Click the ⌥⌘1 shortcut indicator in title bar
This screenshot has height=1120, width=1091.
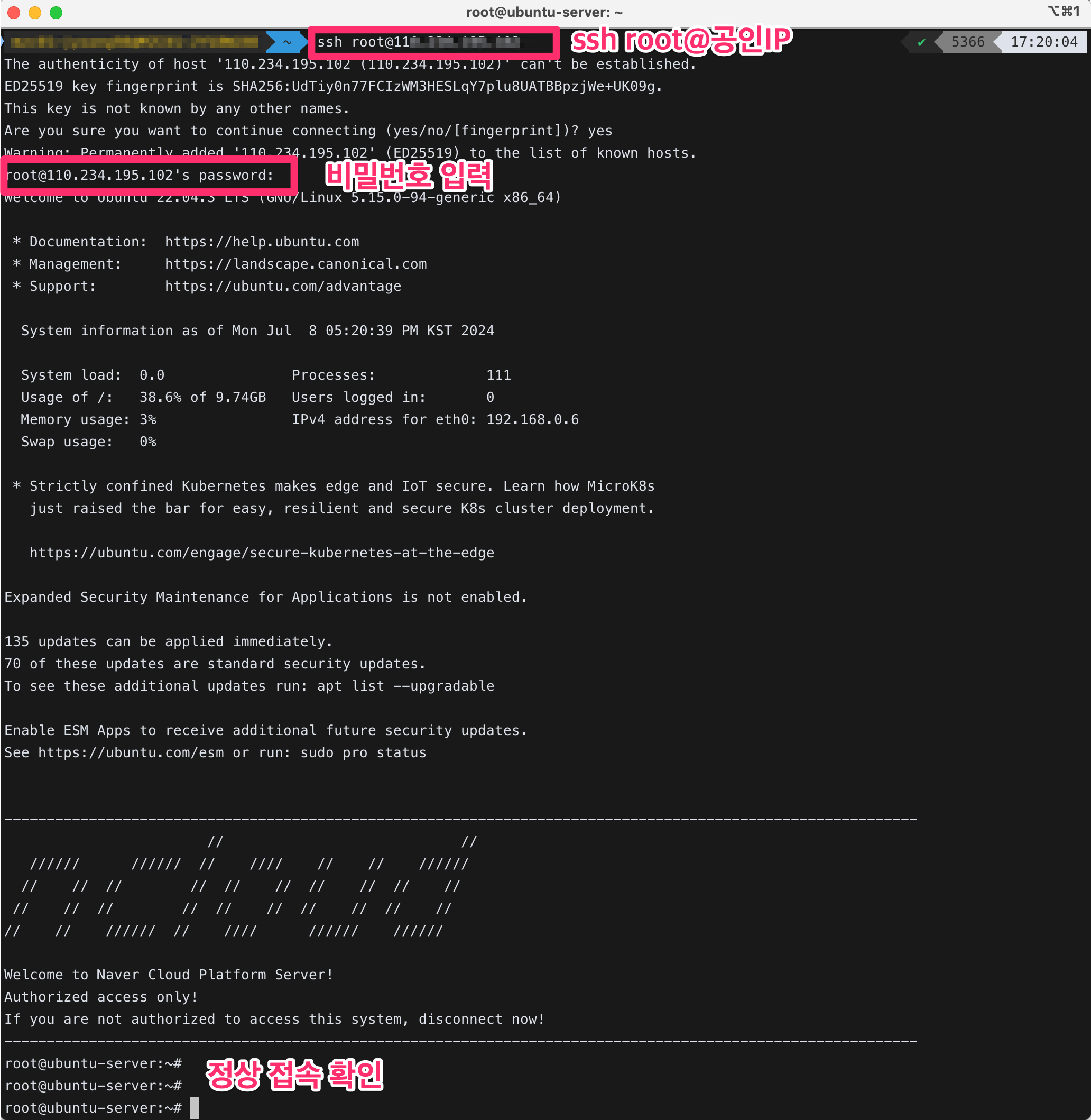[1063, 12]
